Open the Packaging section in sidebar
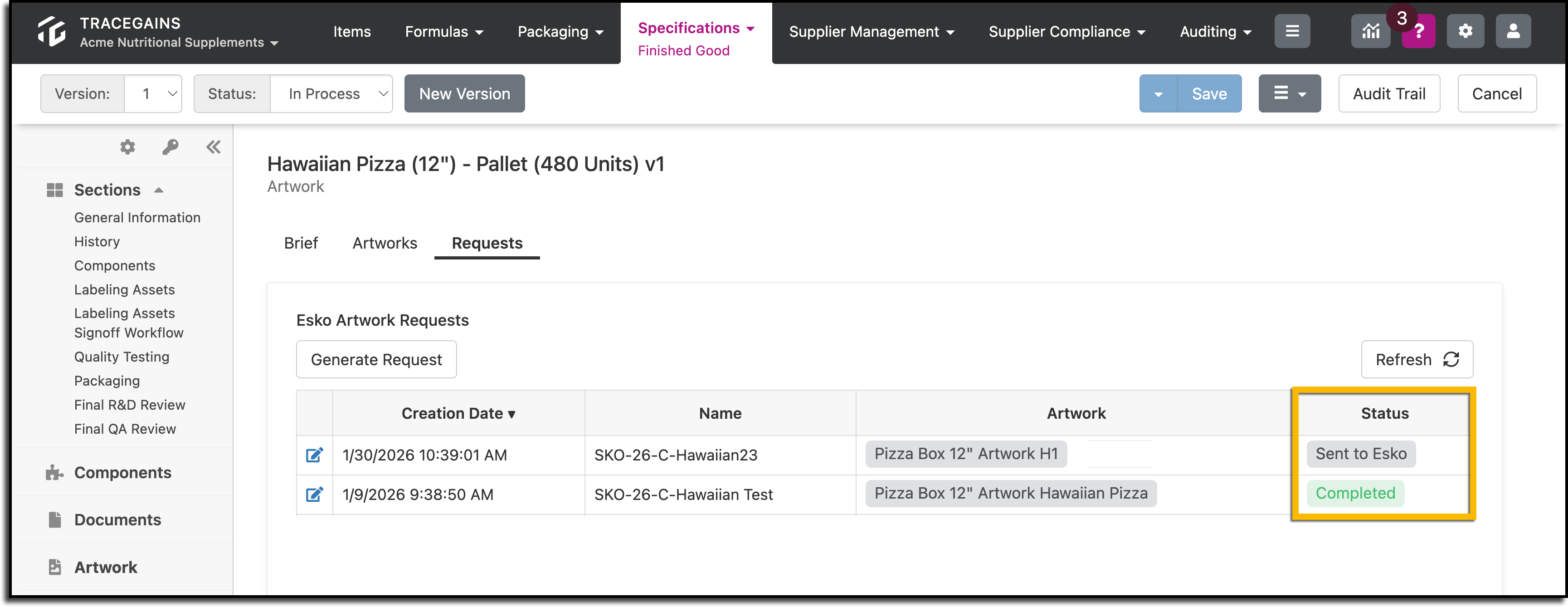The height and width of the screenshot is (607, 1568). point(107,381)
